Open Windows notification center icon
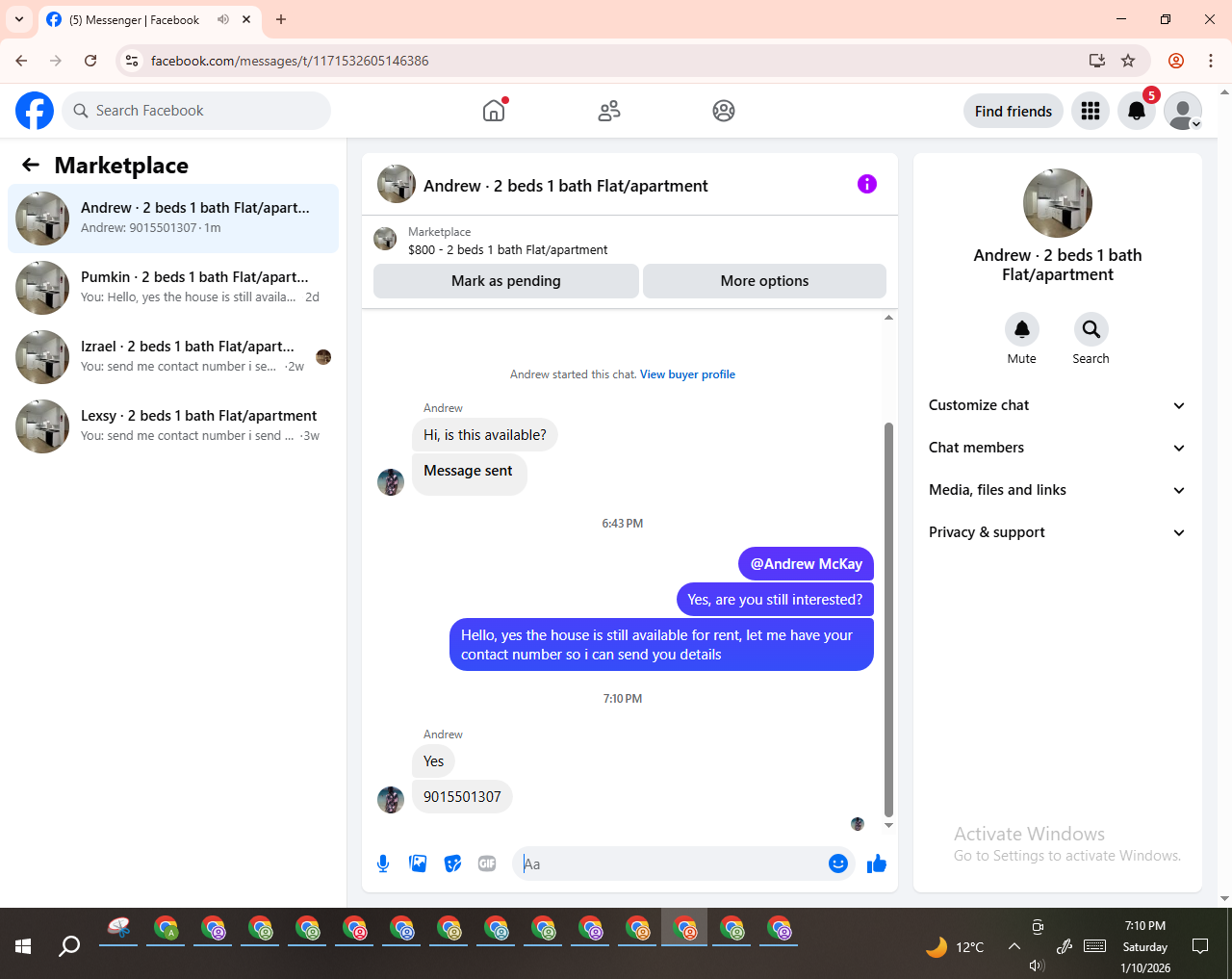The width and height of the screenshot is (1232, 979). 1200,946
